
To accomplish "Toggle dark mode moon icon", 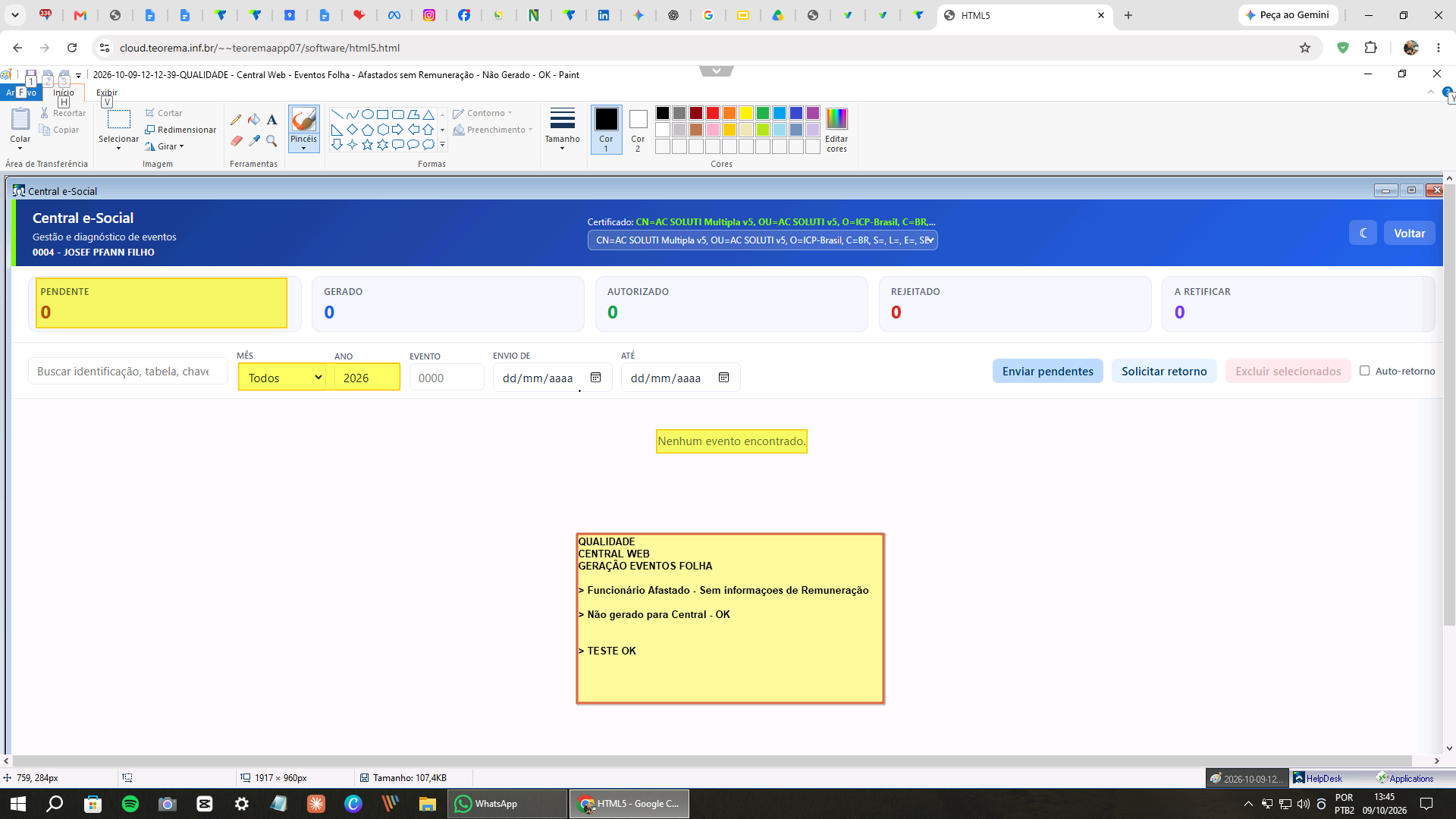I will click(x=1363, y=233).
